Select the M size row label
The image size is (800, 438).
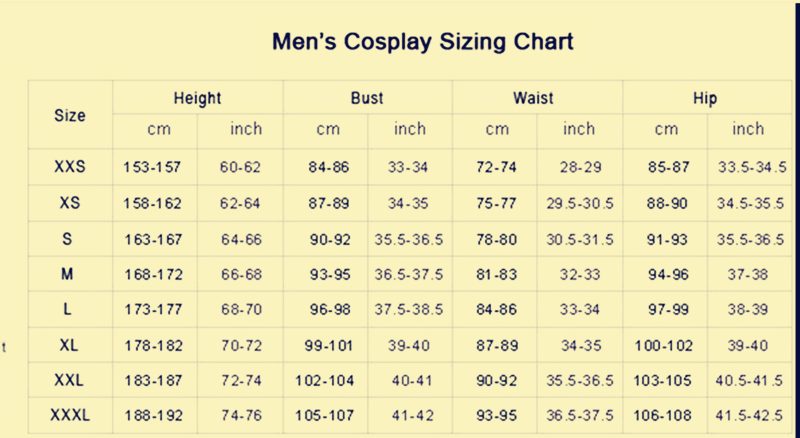pyautogui.click(x=67, y=274)
